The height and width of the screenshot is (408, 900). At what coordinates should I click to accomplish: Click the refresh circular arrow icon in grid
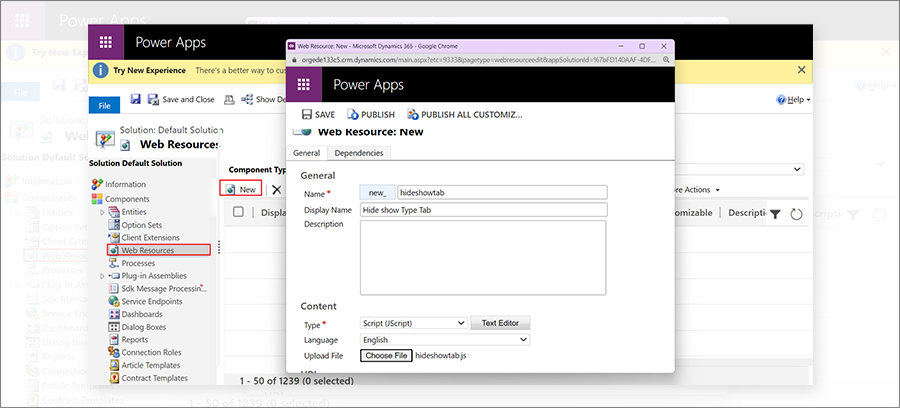[796, 214]
